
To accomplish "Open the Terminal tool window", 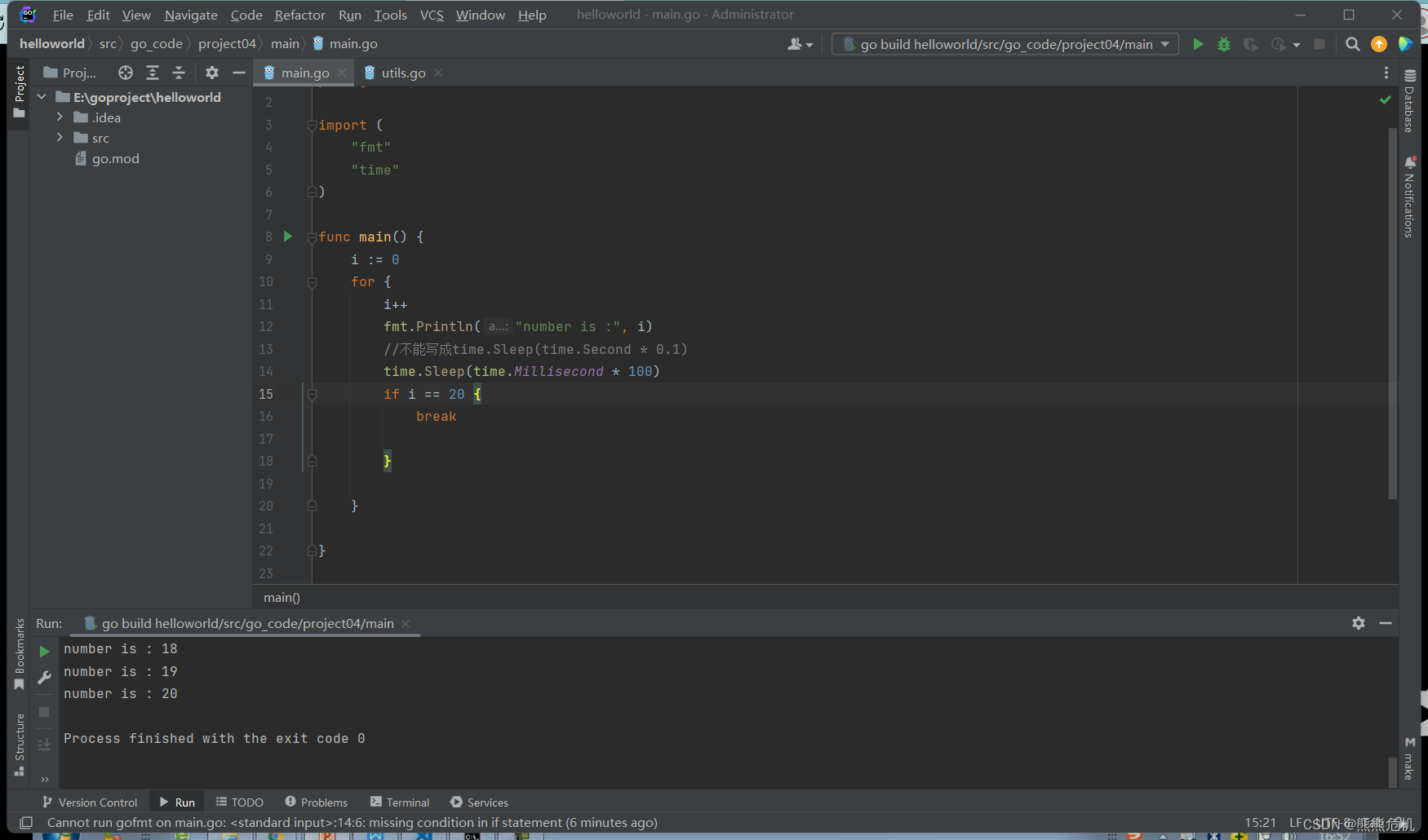I will tap(400, 802).
